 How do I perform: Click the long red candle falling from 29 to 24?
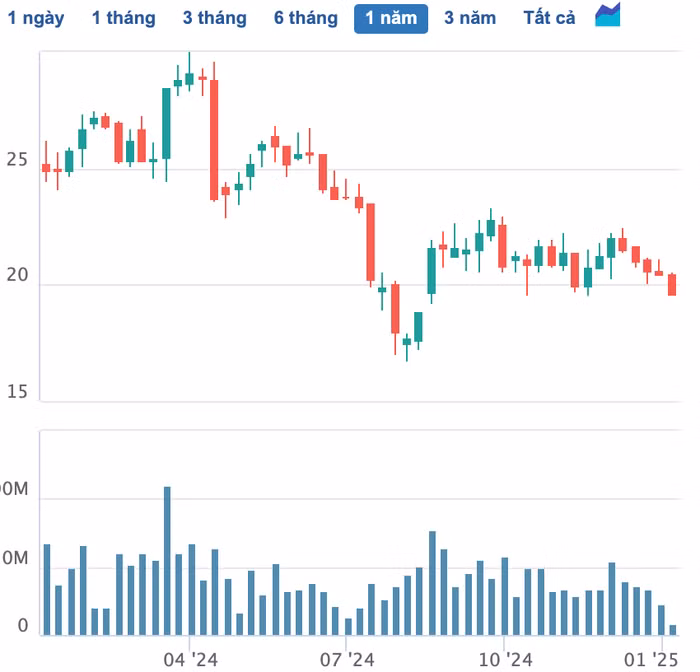pyautogui.click(x=214, y=140)
